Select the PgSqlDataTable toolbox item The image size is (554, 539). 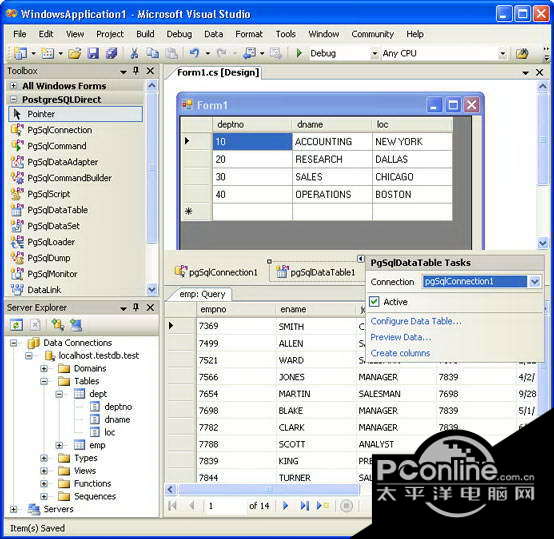[57, 210]
